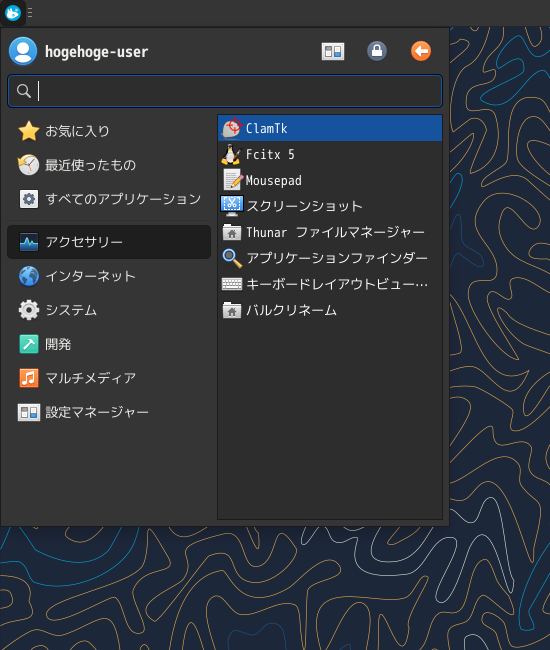Screen dimensions: 550x650
Task: Open the マルチメディア category
Action: click(109, 378)
